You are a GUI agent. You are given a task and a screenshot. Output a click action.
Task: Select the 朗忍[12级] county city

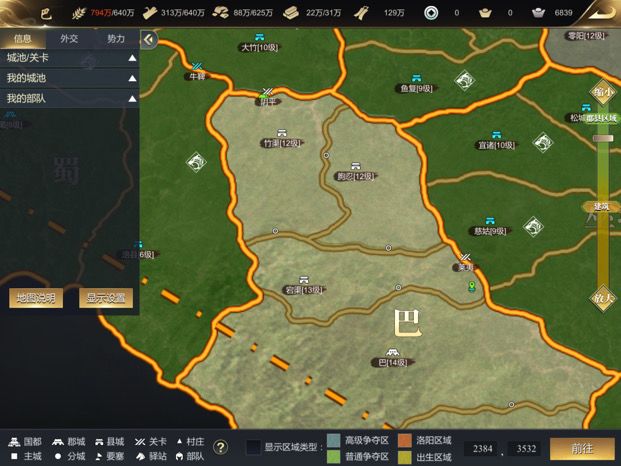click(356, 166)
